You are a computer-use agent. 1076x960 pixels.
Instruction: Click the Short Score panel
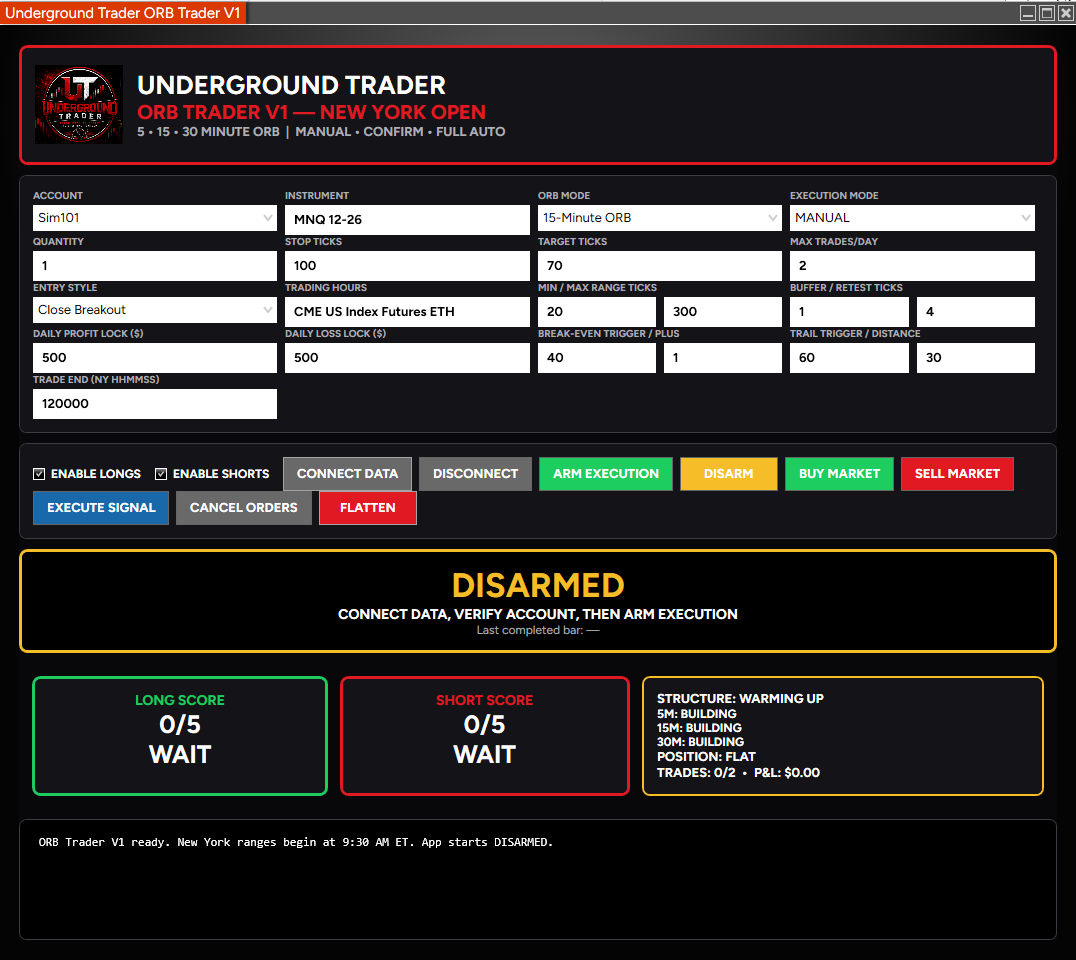[484, 736]
